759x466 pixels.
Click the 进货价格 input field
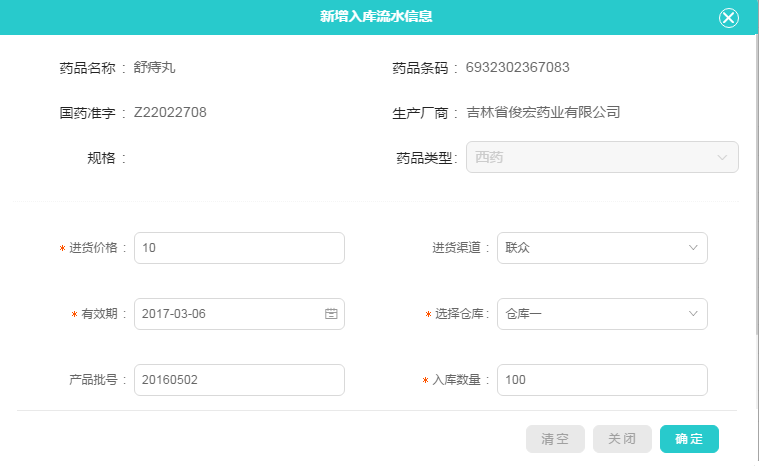(x=239, y=248)
